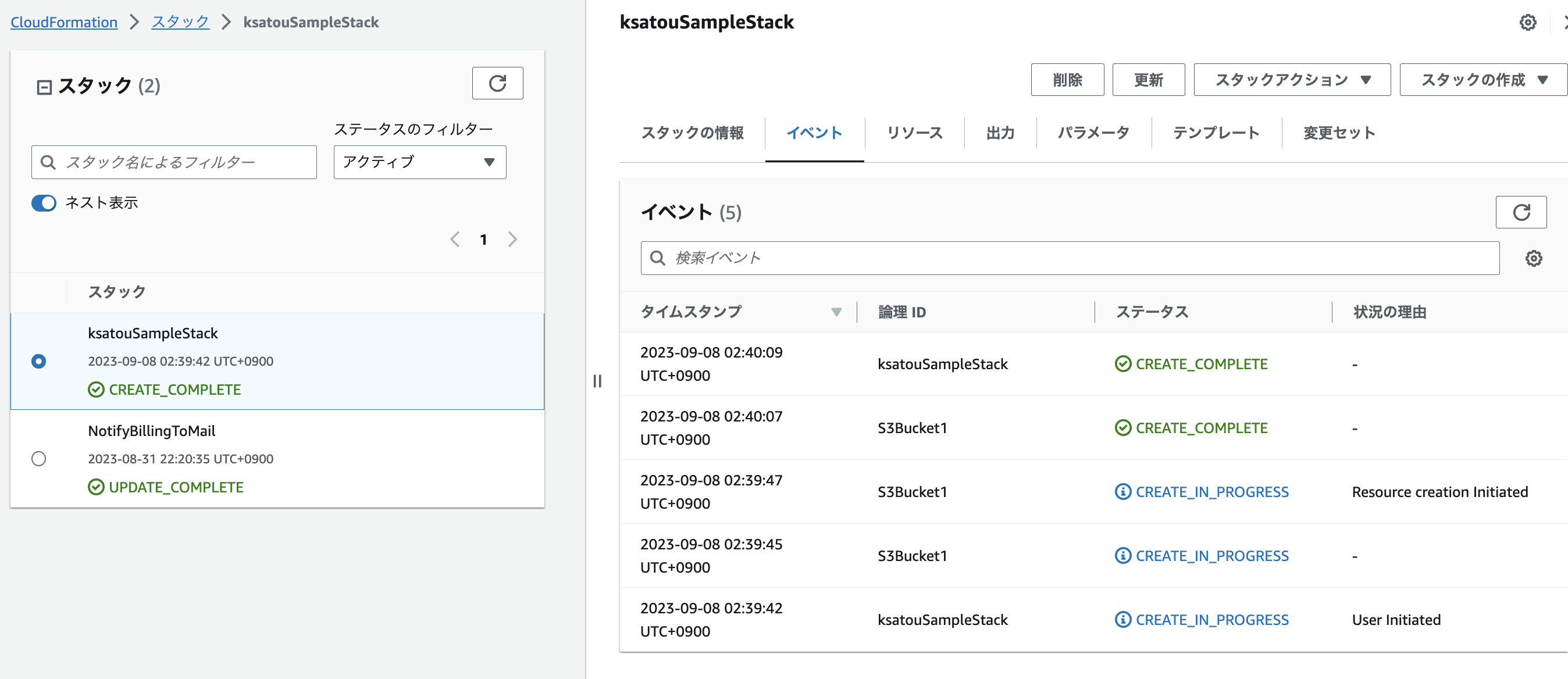Switch to the リソース tab
This screenshot has width=1568, height=679.
click(914, 133)
